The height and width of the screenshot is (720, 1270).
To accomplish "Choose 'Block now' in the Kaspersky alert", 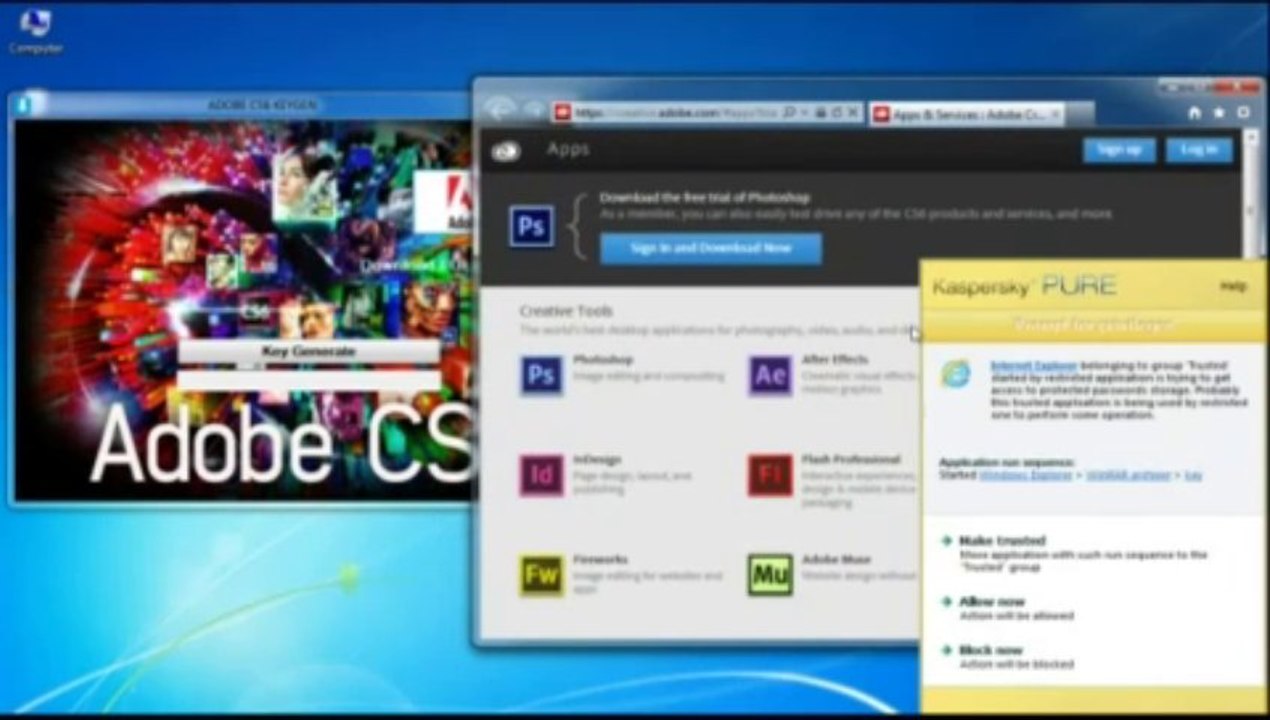I will point(990,651).
